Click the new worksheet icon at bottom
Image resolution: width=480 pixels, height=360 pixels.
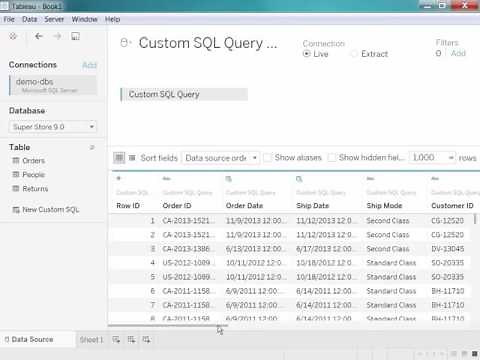116,340
